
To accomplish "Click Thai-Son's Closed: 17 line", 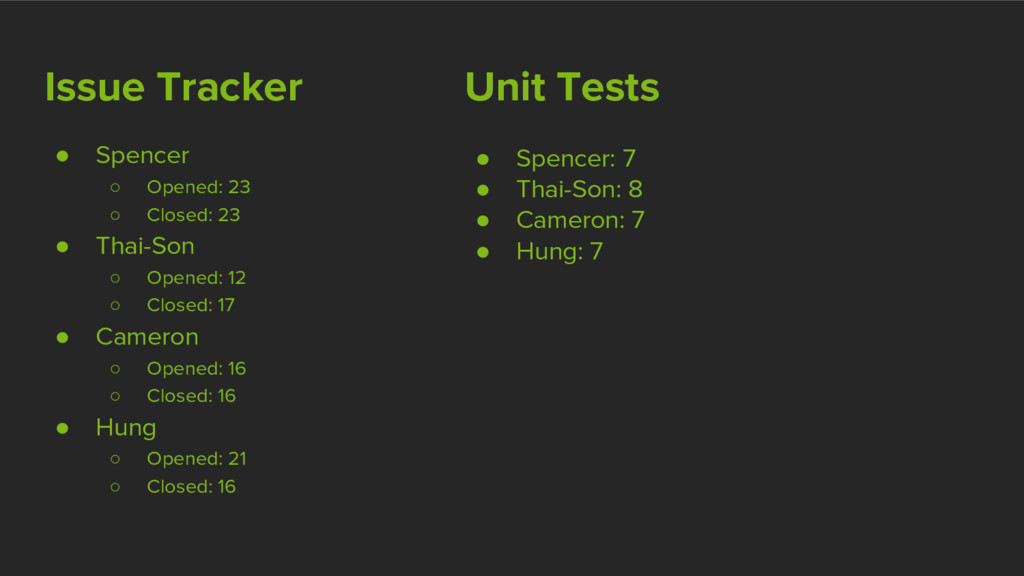I will click(191, 305).
